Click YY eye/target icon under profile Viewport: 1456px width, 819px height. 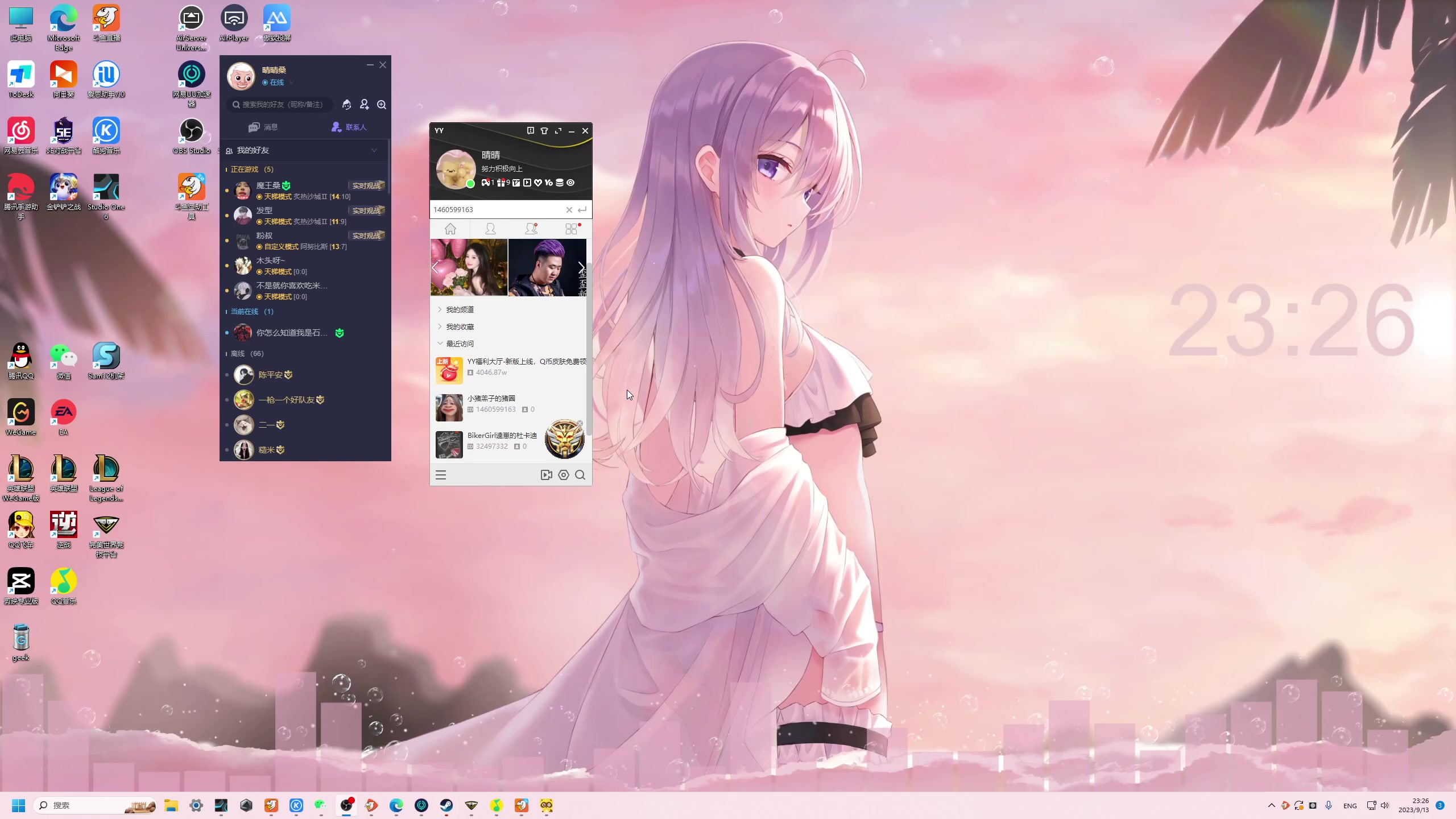(x=570, y=183)
